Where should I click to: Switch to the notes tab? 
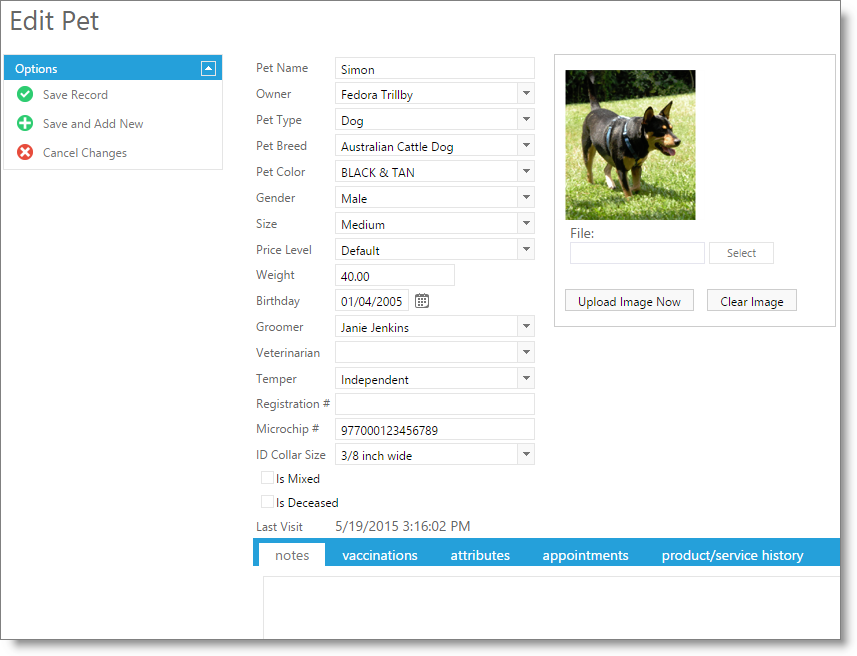point(292,555)
